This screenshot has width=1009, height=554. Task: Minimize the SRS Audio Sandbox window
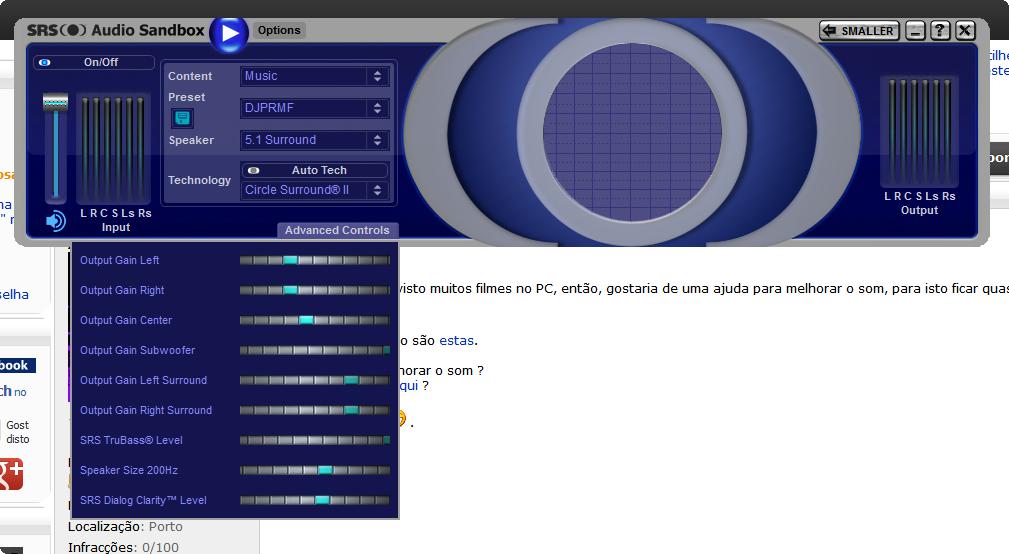(915, 30)
